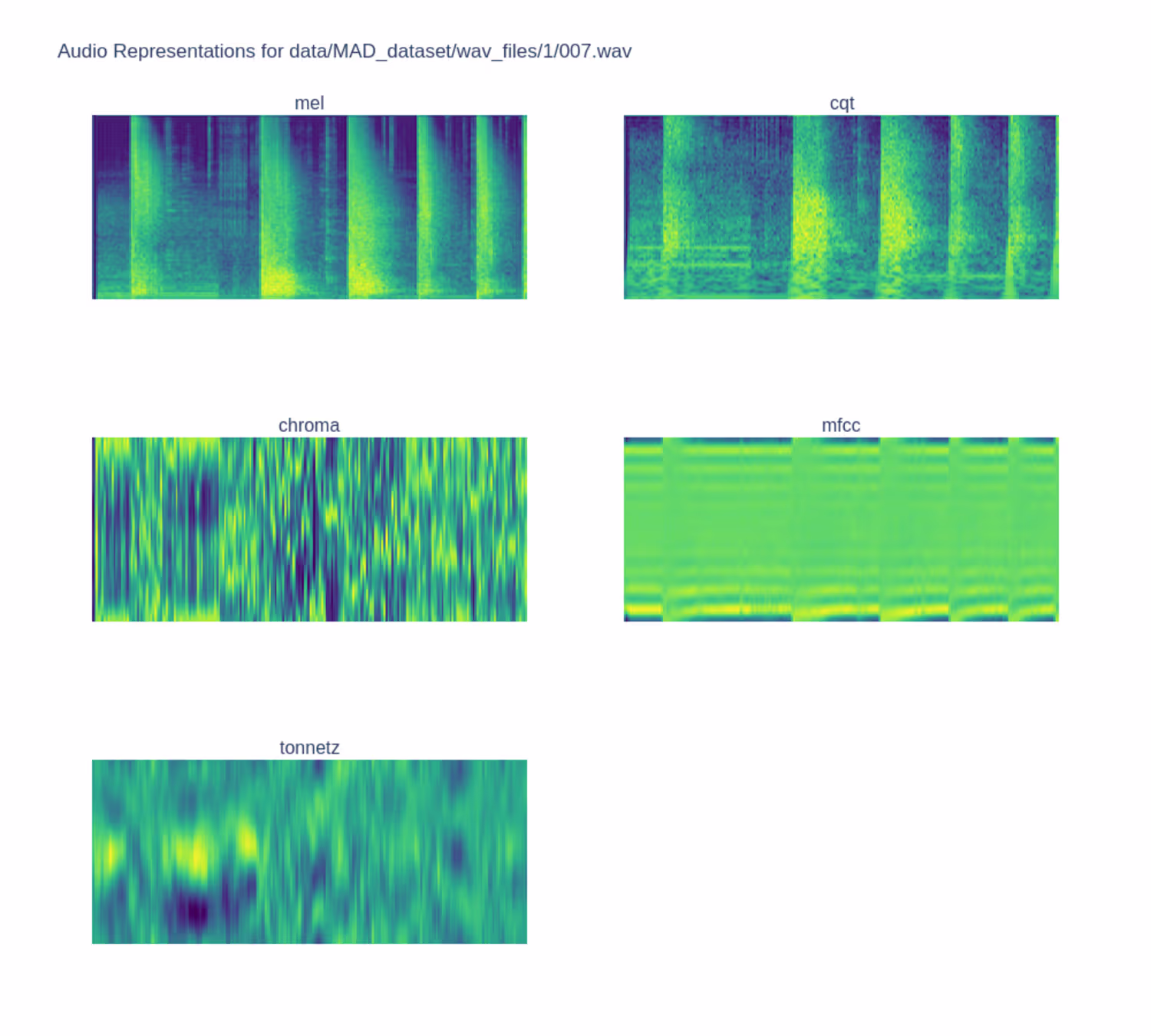Select the 'tonnetz' subplot title
The width and height of the screenshot is (1151, 1036).
click(309, 747)
